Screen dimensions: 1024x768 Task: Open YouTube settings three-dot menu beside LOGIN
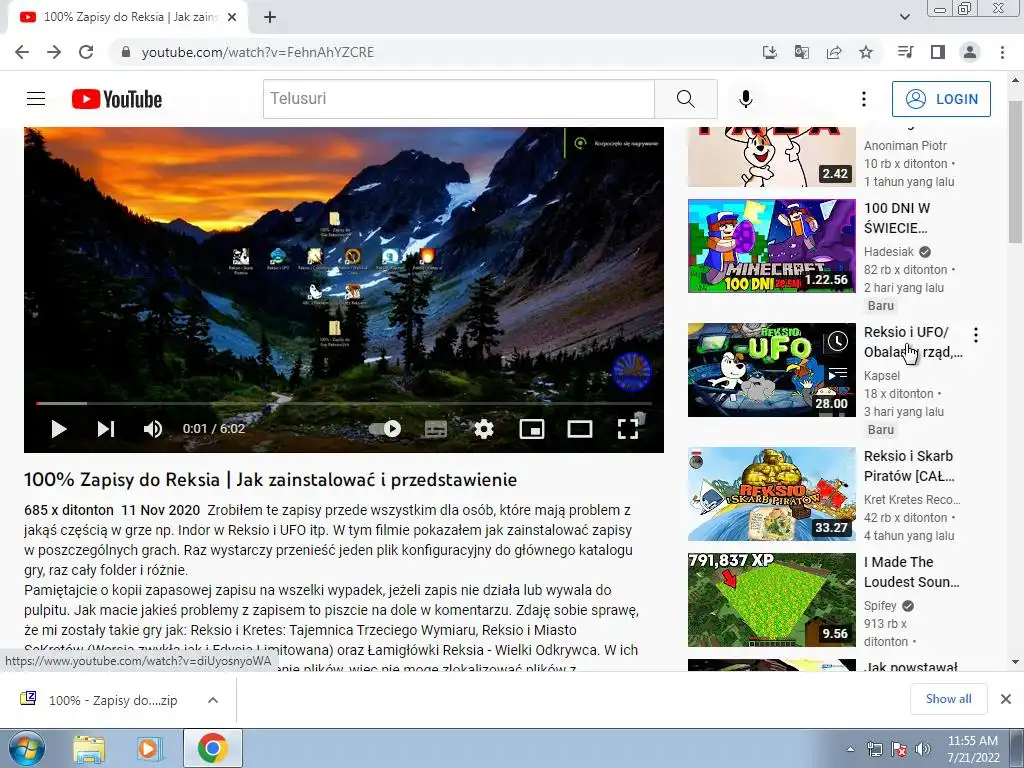click(863, 99)
